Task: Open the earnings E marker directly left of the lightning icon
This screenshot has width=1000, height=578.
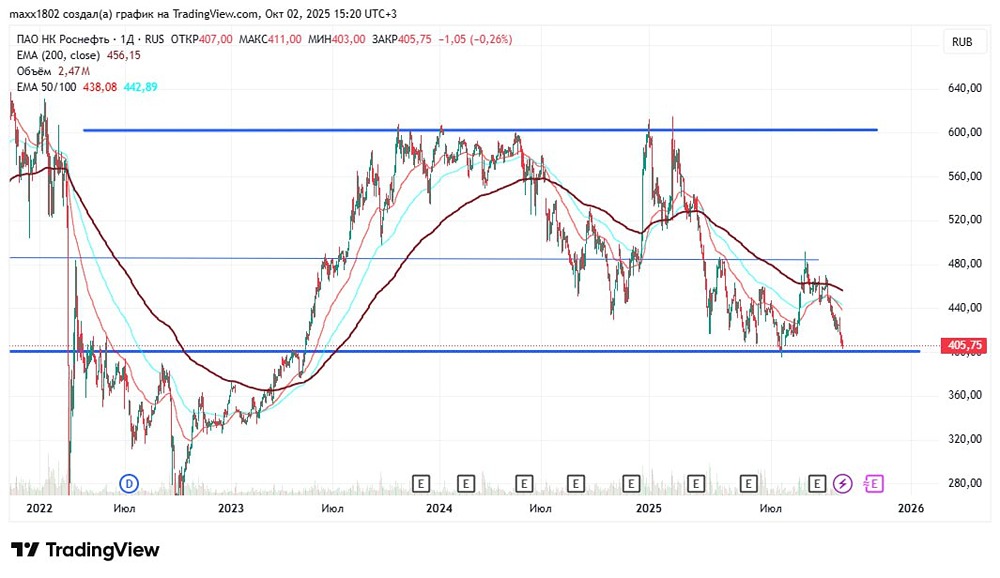Action: coord(817,484)
